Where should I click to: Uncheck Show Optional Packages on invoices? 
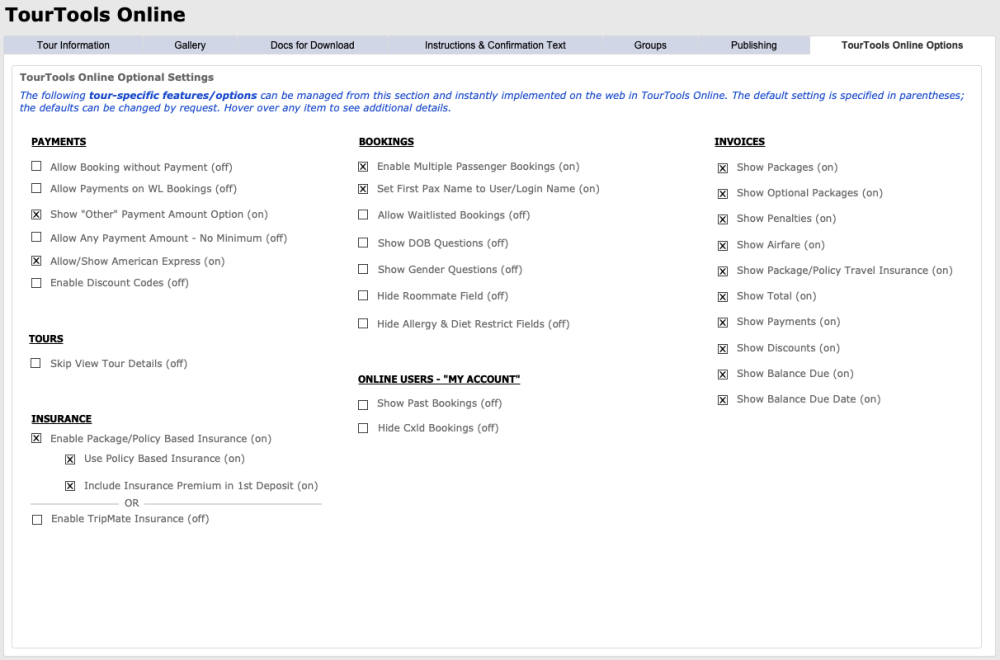[722, 194]
